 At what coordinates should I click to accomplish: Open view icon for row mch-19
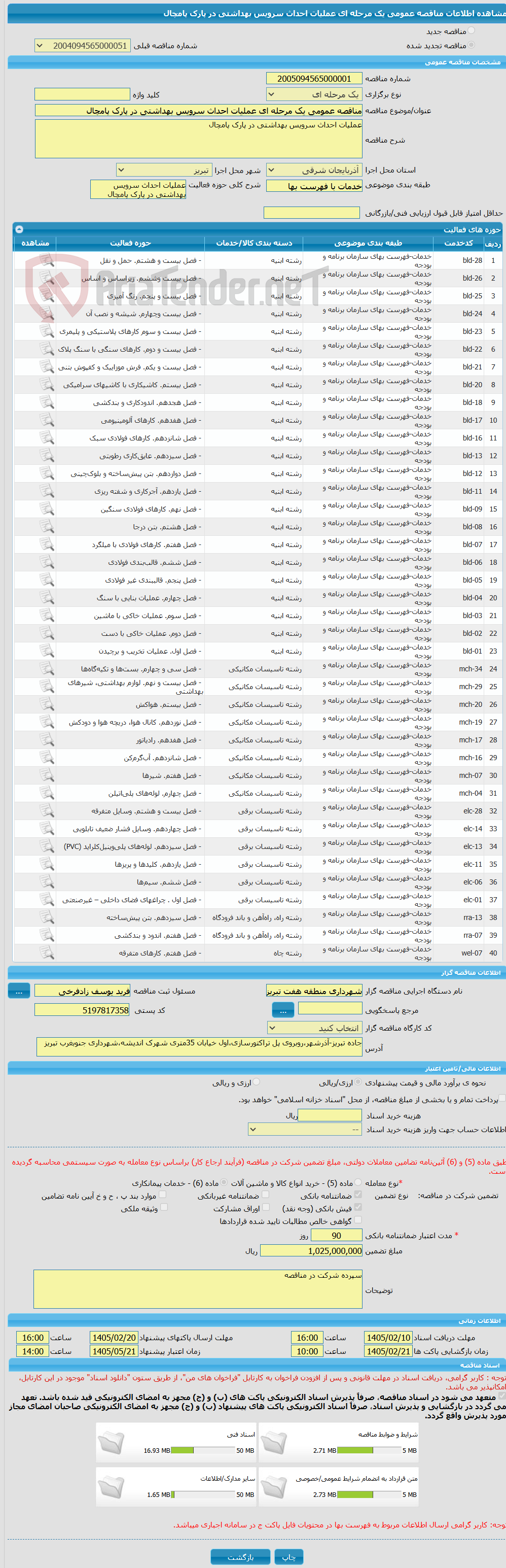tap(46, 723)
